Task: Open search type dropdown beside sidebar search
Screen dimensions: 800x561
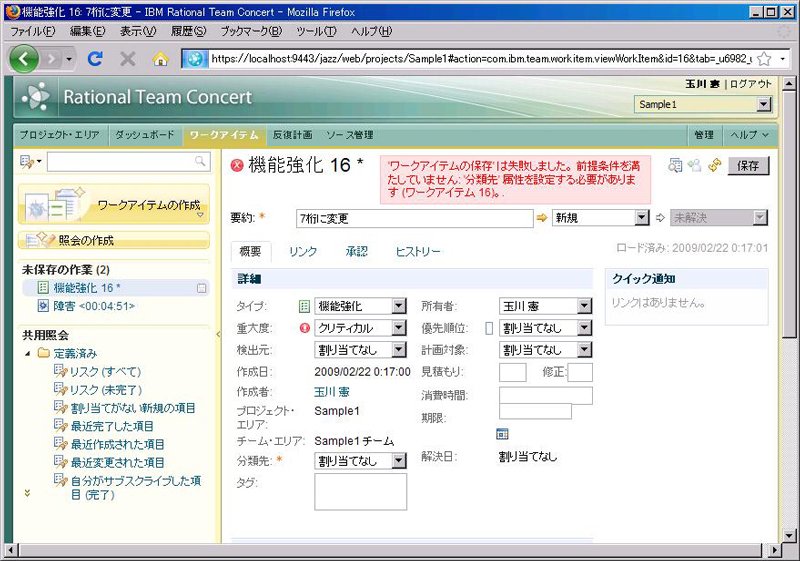Action: (31, 162)
